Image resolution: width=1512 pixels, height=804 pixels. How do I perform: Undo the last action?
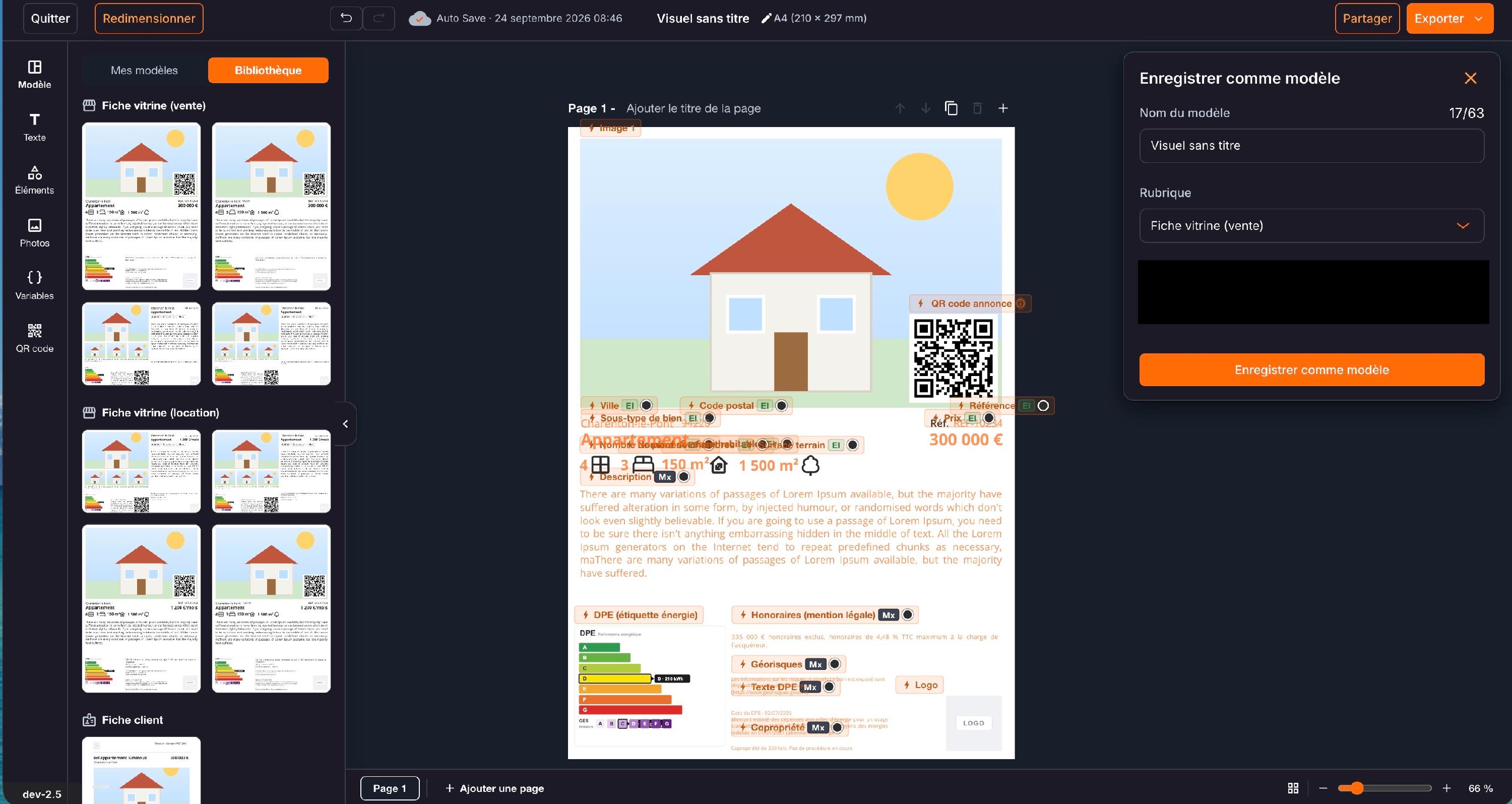tap(346, 18)
